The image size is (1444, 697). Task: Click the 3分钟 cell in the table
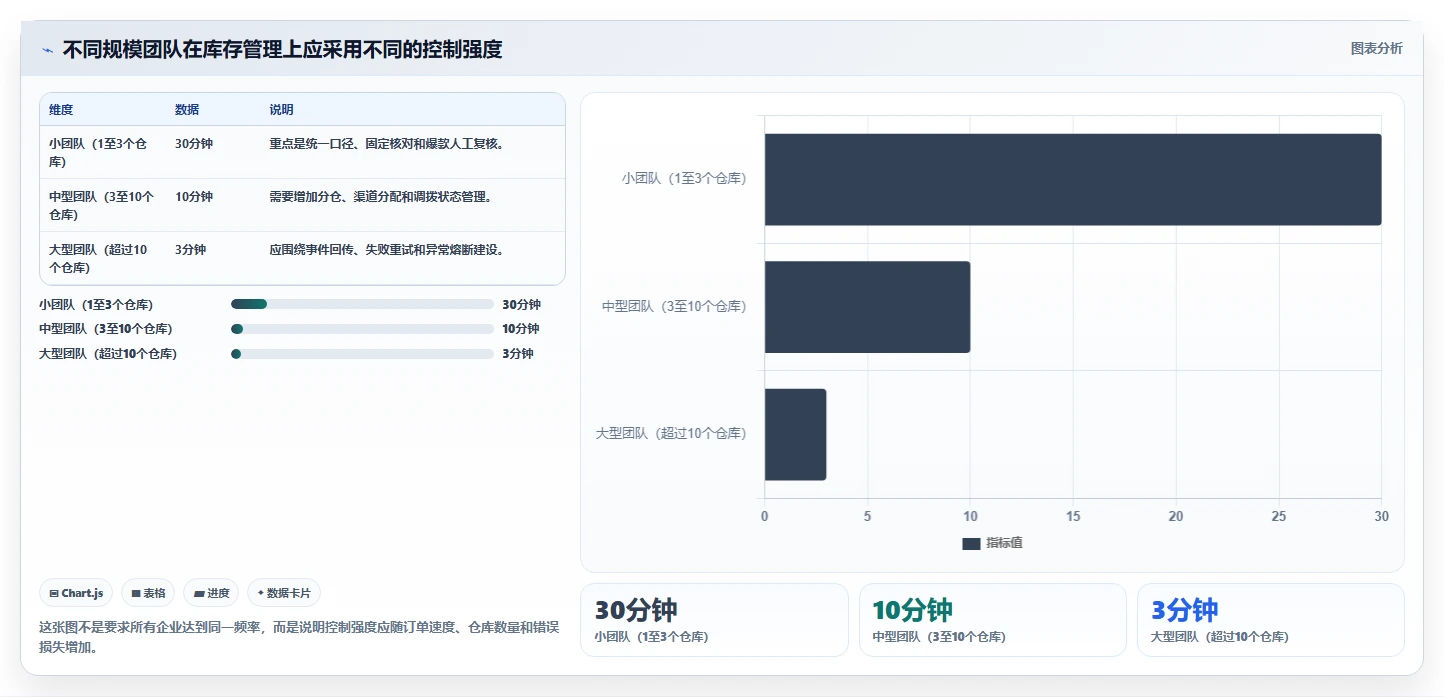tap(190, 250)
